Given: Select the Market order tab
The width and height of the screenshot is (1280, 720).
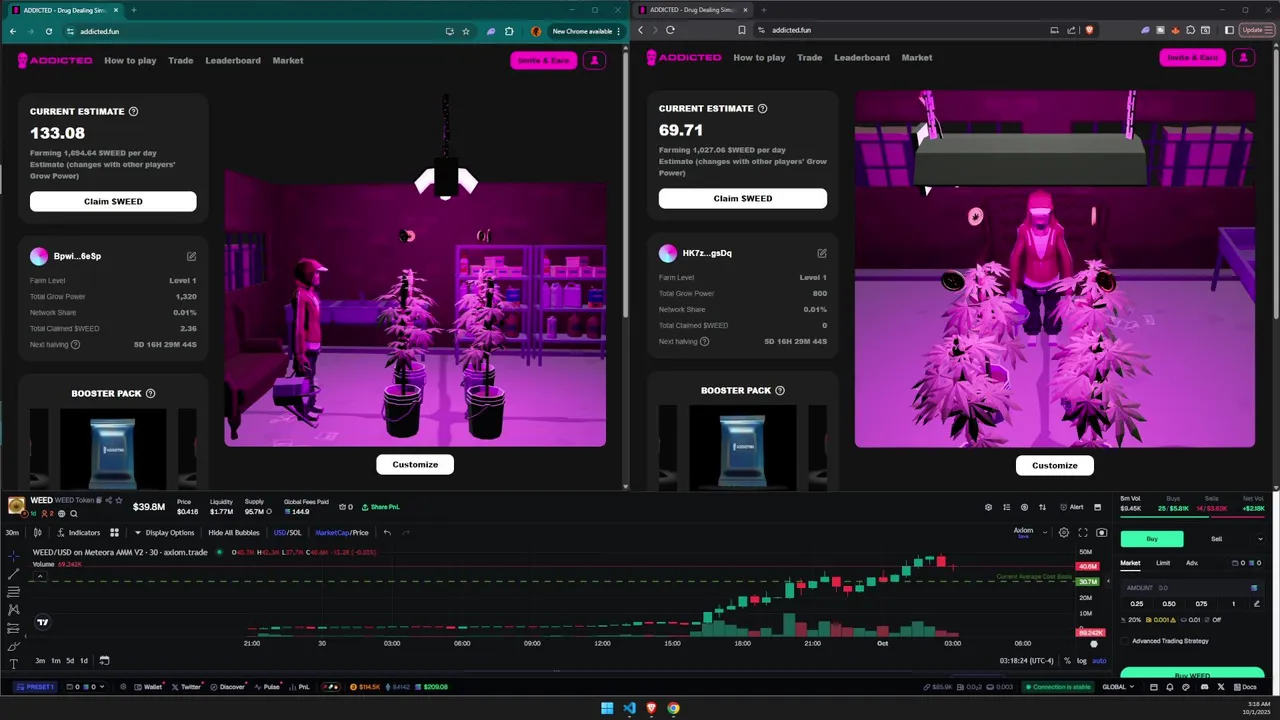Looking at the screenshot, I should coord(1130,563).
